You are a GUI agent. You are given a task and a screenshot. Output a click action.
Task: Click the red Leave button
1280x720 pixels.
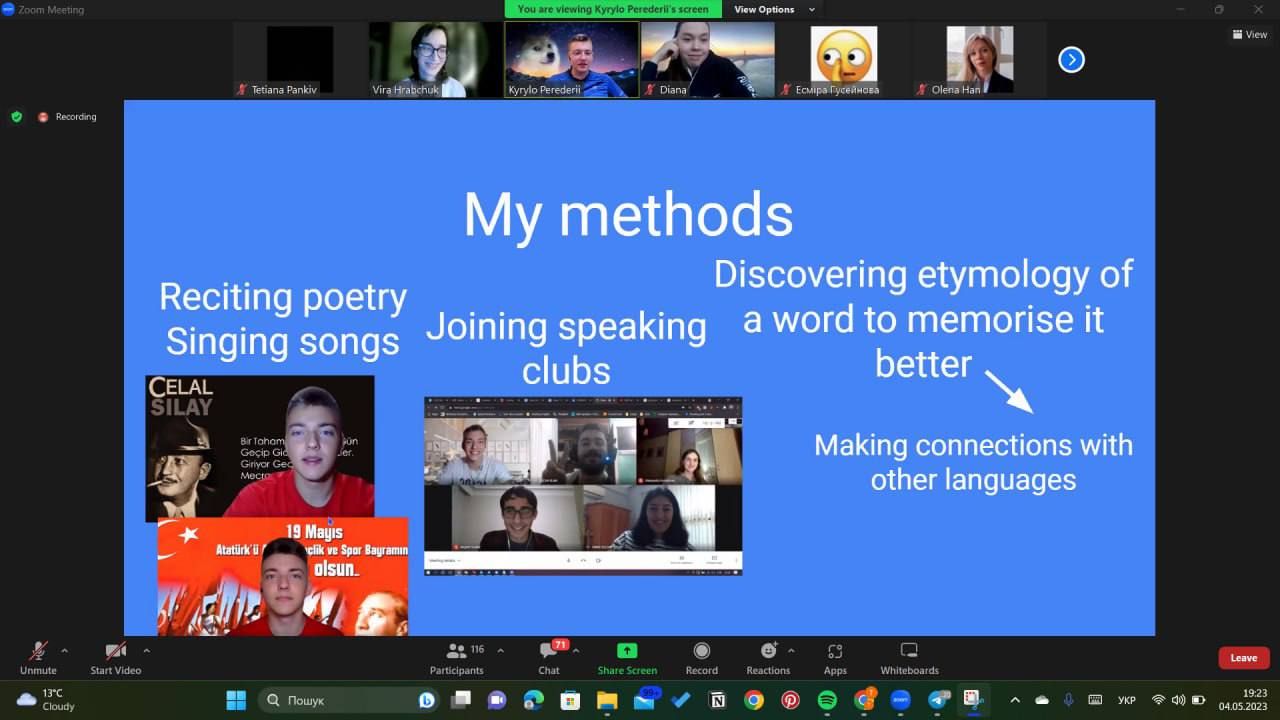(1243, 658)
